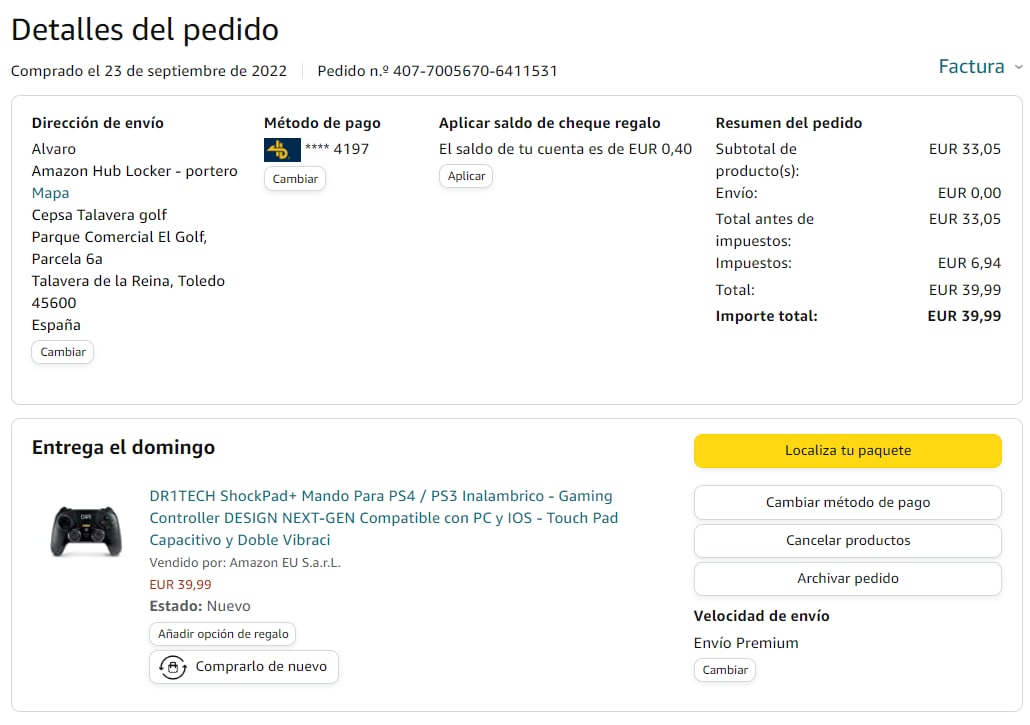This screenshot has height=725, width=1030.
Task: Change the shipping address with Cambiar
Action: [x=62, y=352]
